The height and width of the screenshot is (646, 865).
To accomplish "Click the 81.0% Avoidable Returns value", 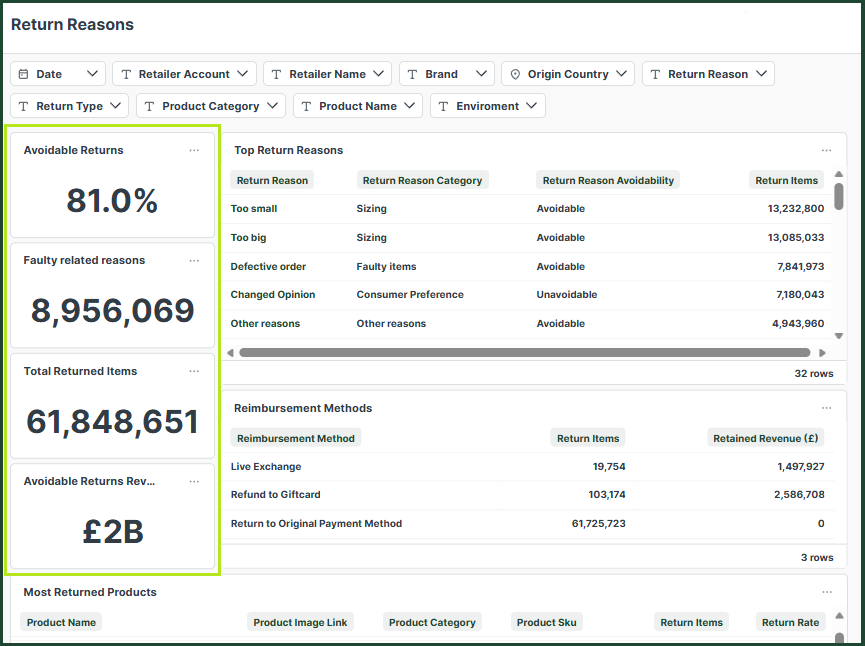I will click(x=113, y=201).
